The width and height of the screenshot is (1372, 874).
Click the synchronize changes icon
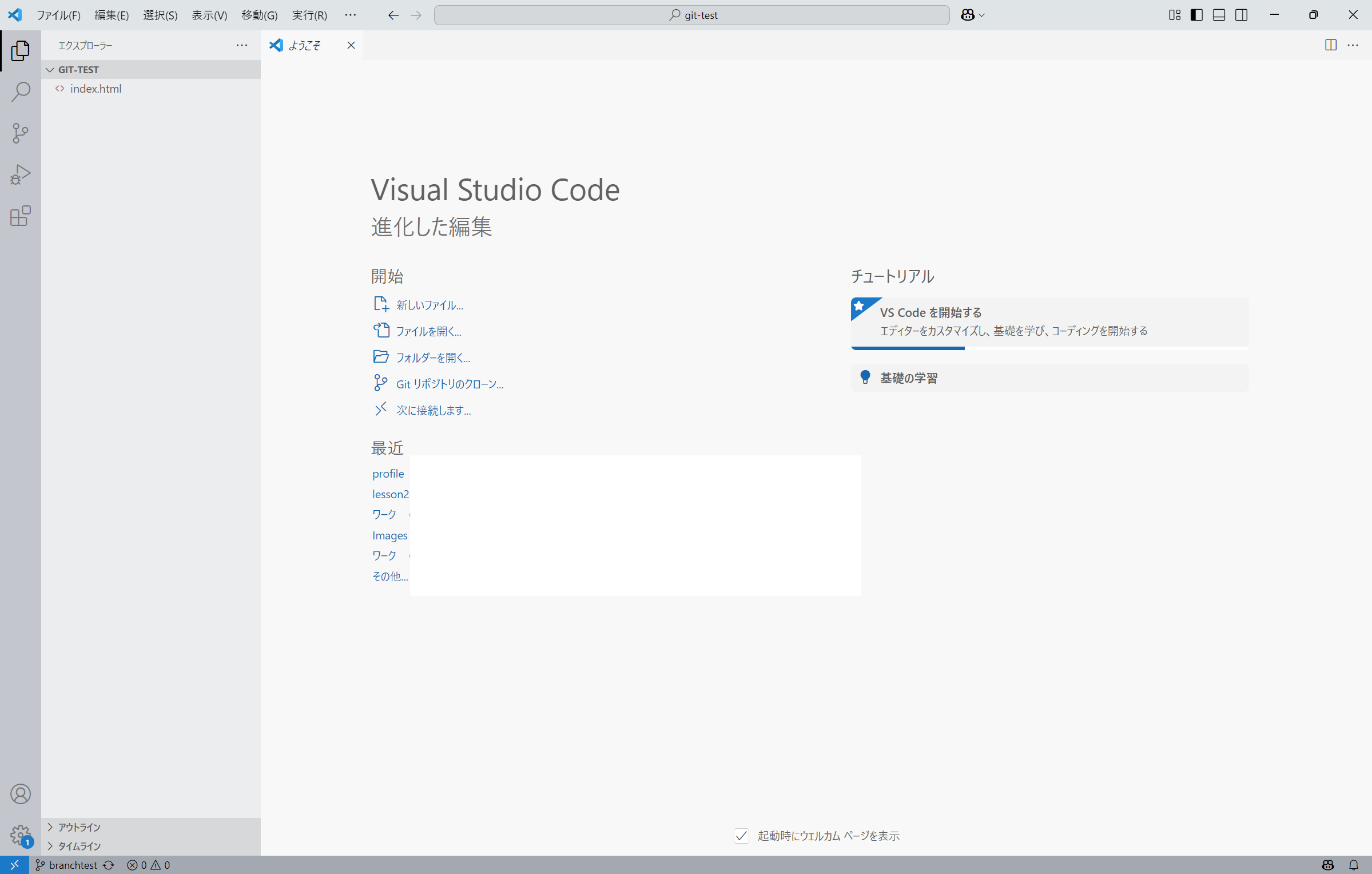coord(109,865)
